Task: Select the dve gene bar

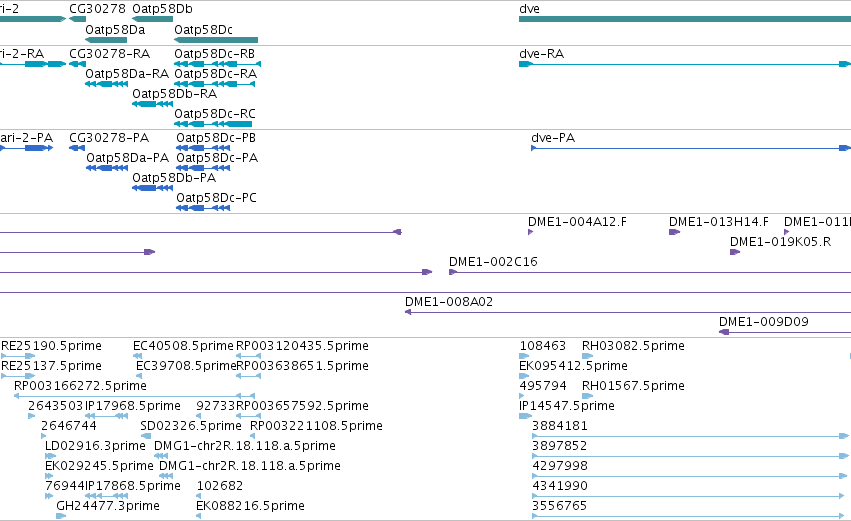Action: coord(685,20)
